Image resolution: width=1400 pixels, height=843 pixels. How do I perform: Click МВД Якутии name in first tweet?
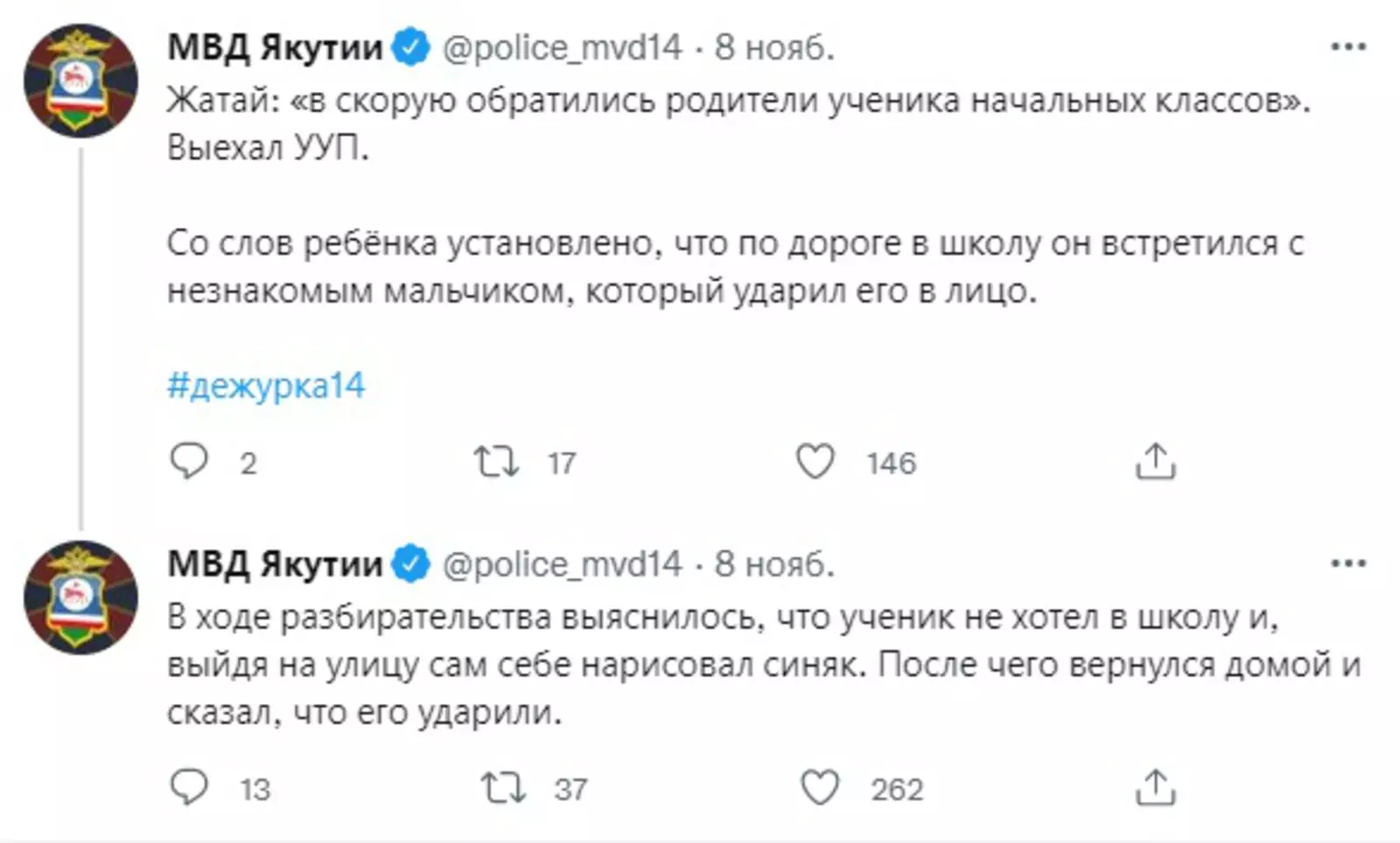tap(275, 47)
